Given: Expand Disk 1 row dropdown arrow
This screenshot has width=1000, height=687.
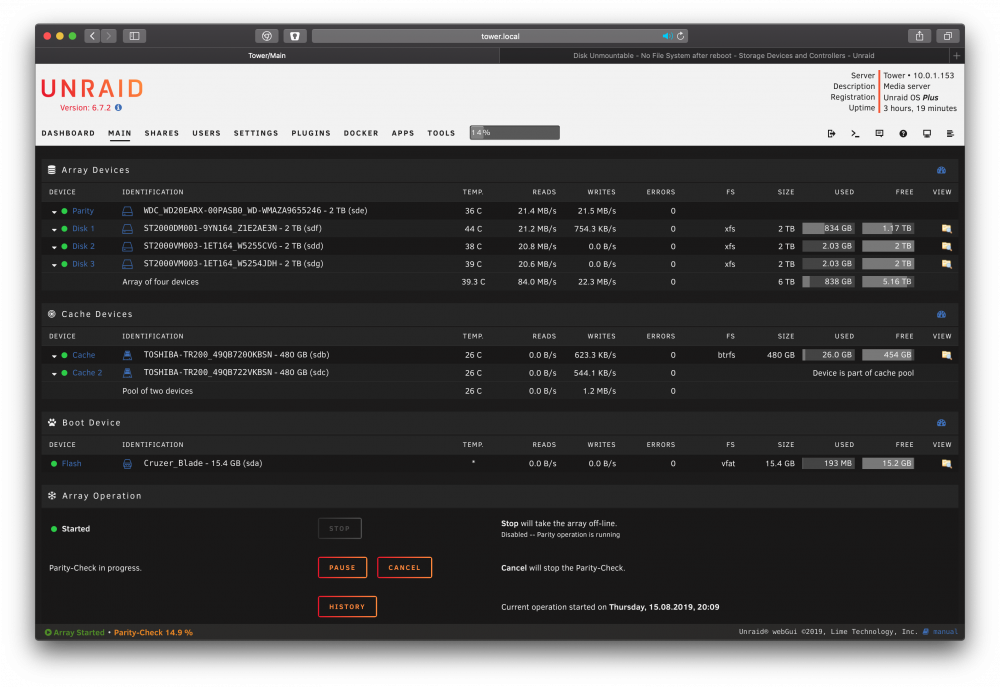Looking at the screenshot, I should 54,230.
